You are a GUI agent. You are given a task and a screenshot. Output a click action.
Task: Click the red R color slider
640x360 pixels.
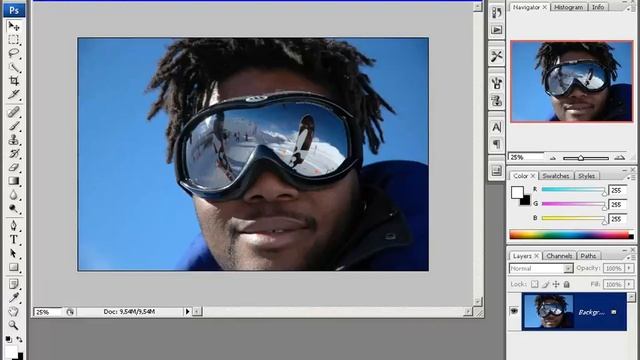(573, 190)
